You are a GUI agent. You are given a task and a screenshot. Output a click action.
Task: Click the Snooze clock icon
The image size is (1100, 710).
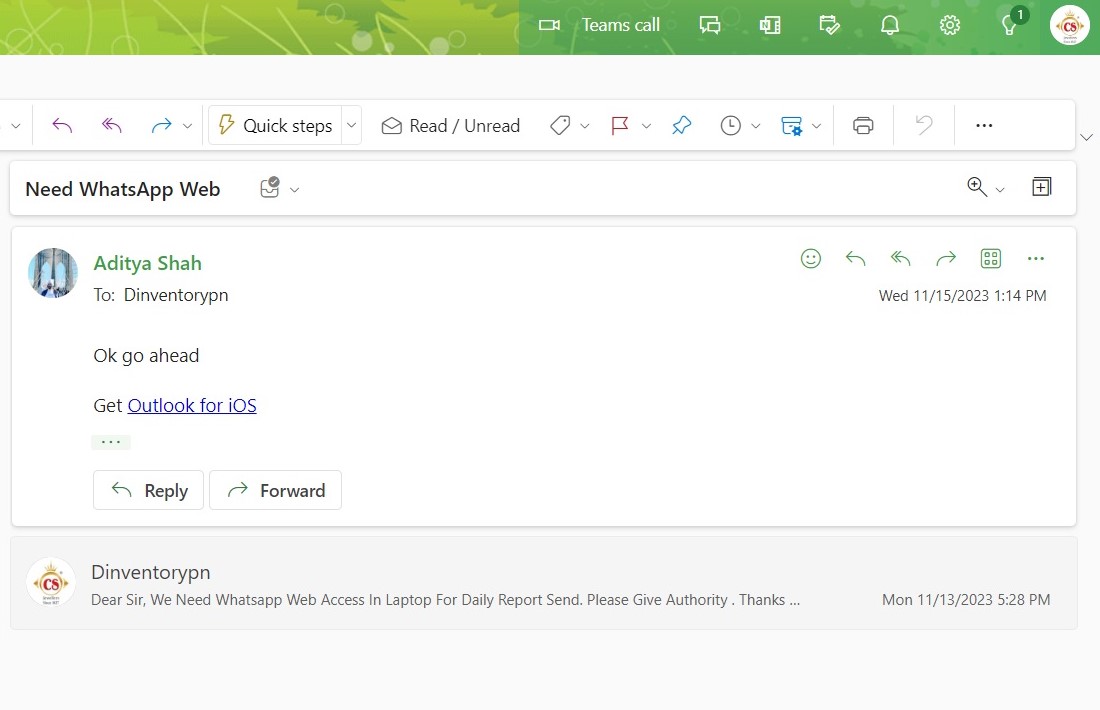[x=730, y=126]
